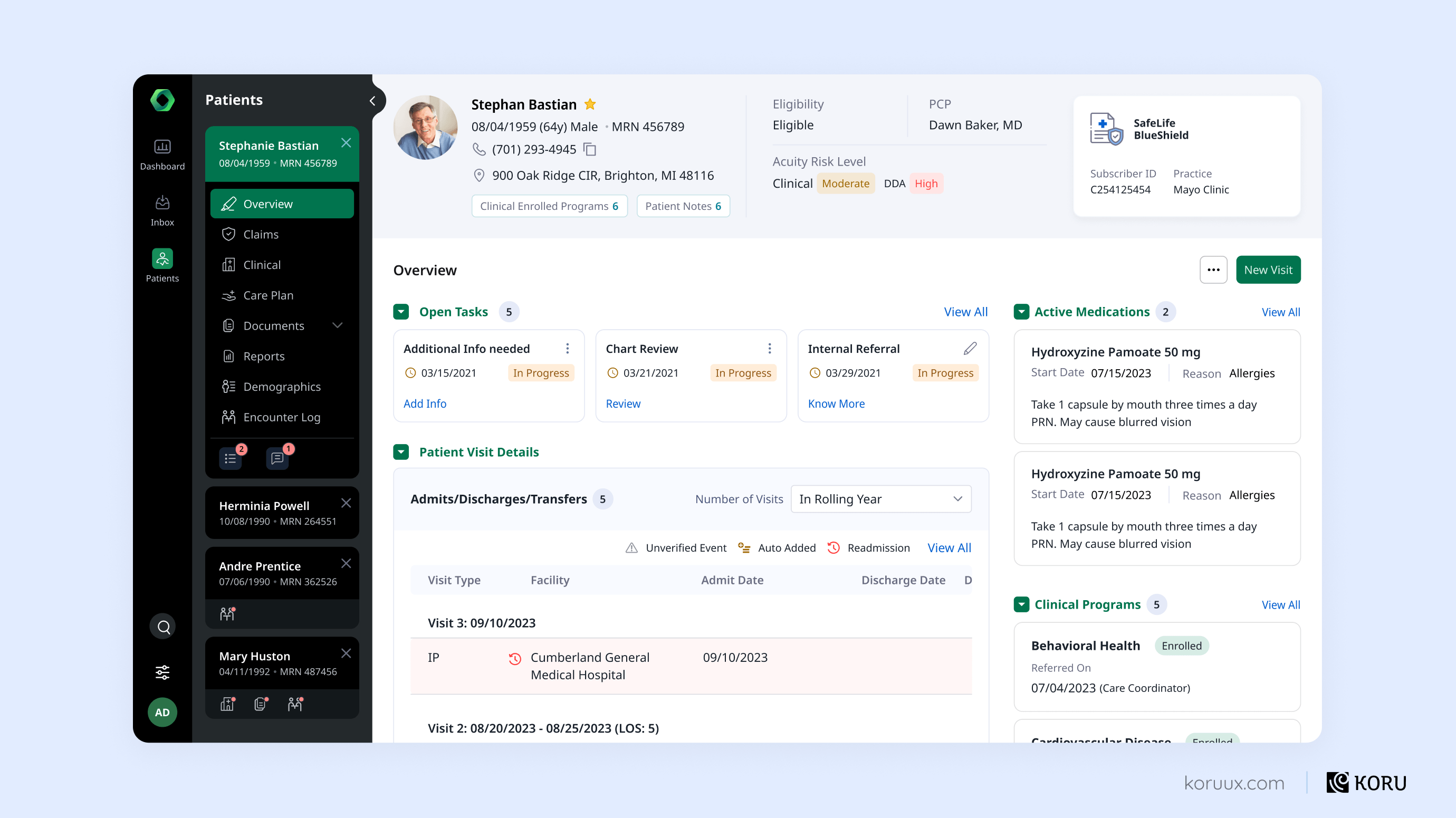
Task: Open the filter settings icon above the avatar
Action: click(162, 672)
